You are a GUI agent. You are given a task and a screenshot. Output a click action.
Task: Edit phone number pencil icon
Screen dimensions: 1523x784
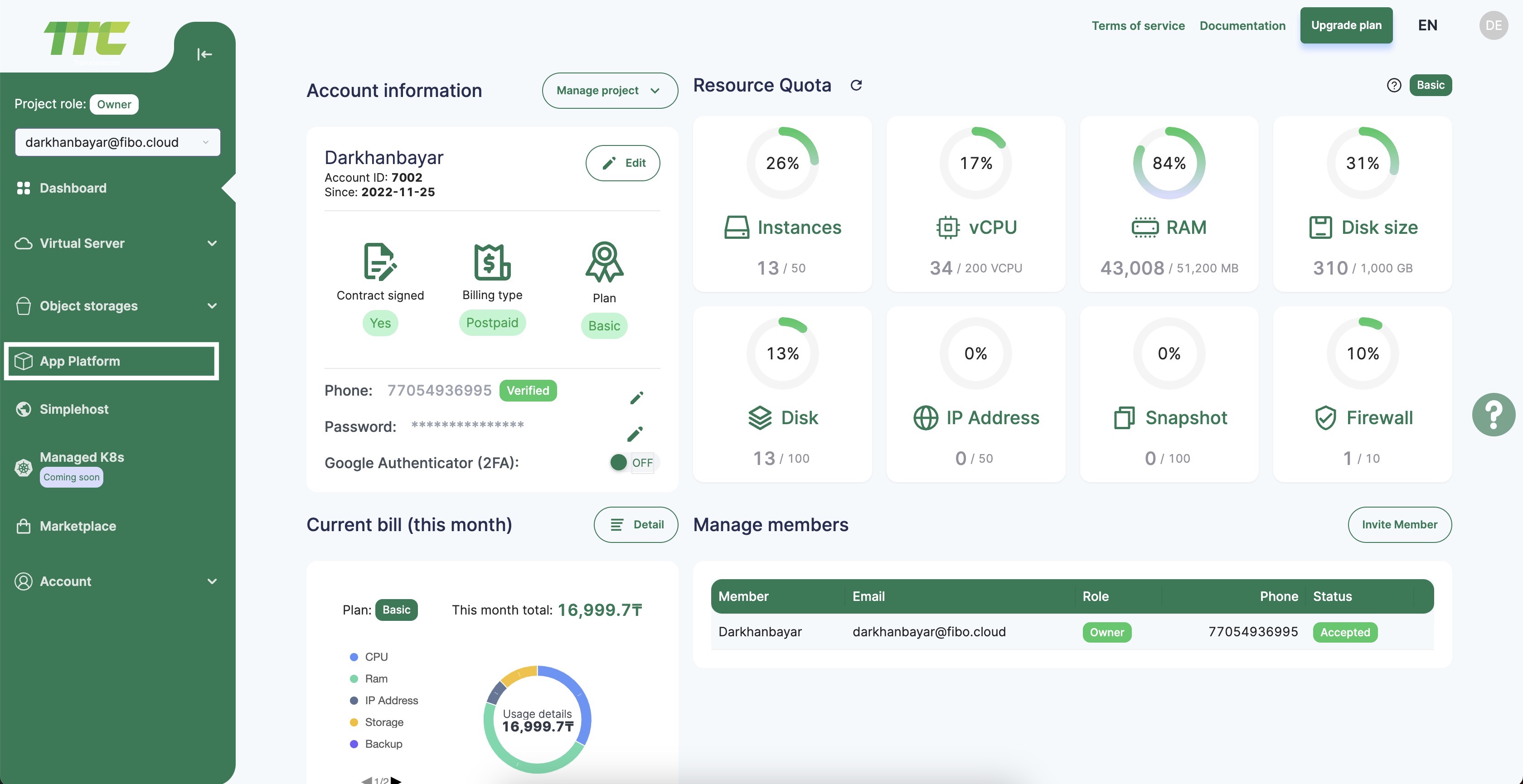point(636,398)
